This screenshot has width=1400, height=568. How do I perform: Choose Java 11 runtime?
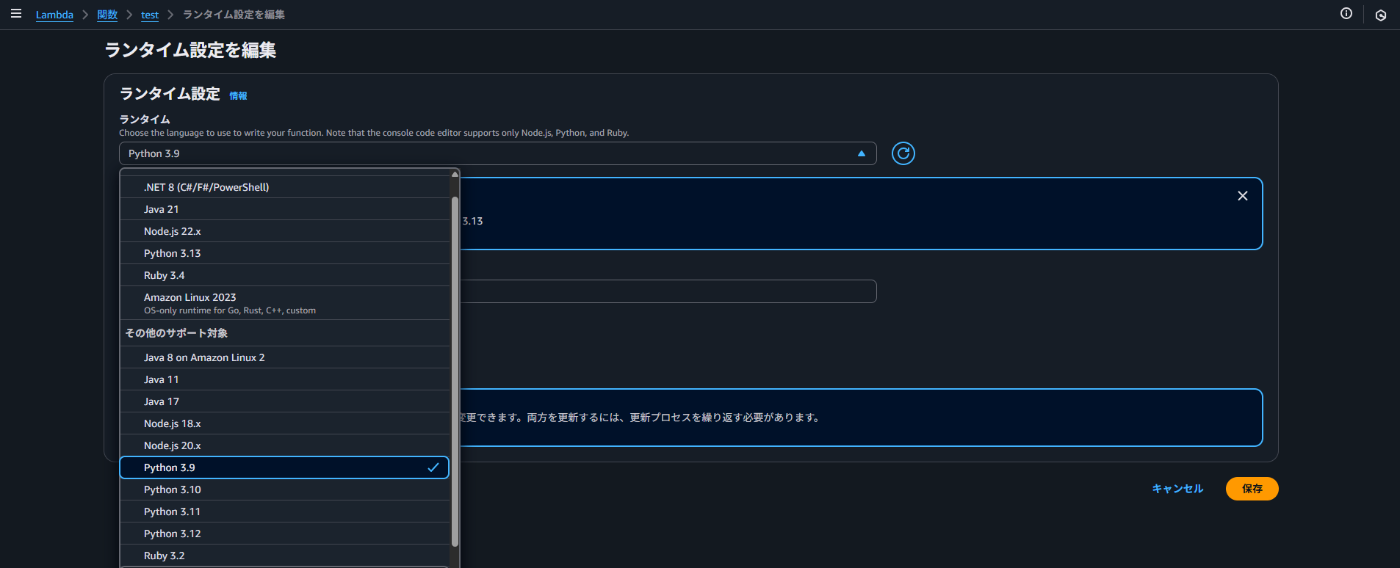click(285, 379)
